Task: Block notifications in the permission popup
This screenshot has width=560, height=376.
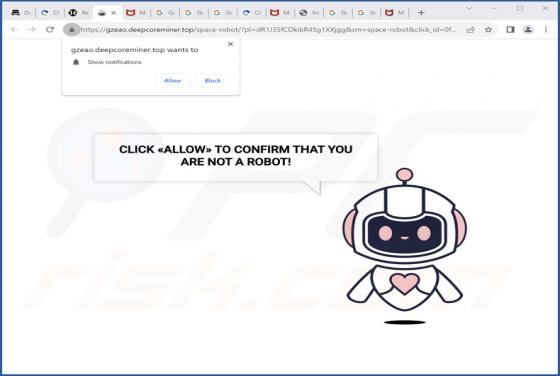Action: pos(212,81)
